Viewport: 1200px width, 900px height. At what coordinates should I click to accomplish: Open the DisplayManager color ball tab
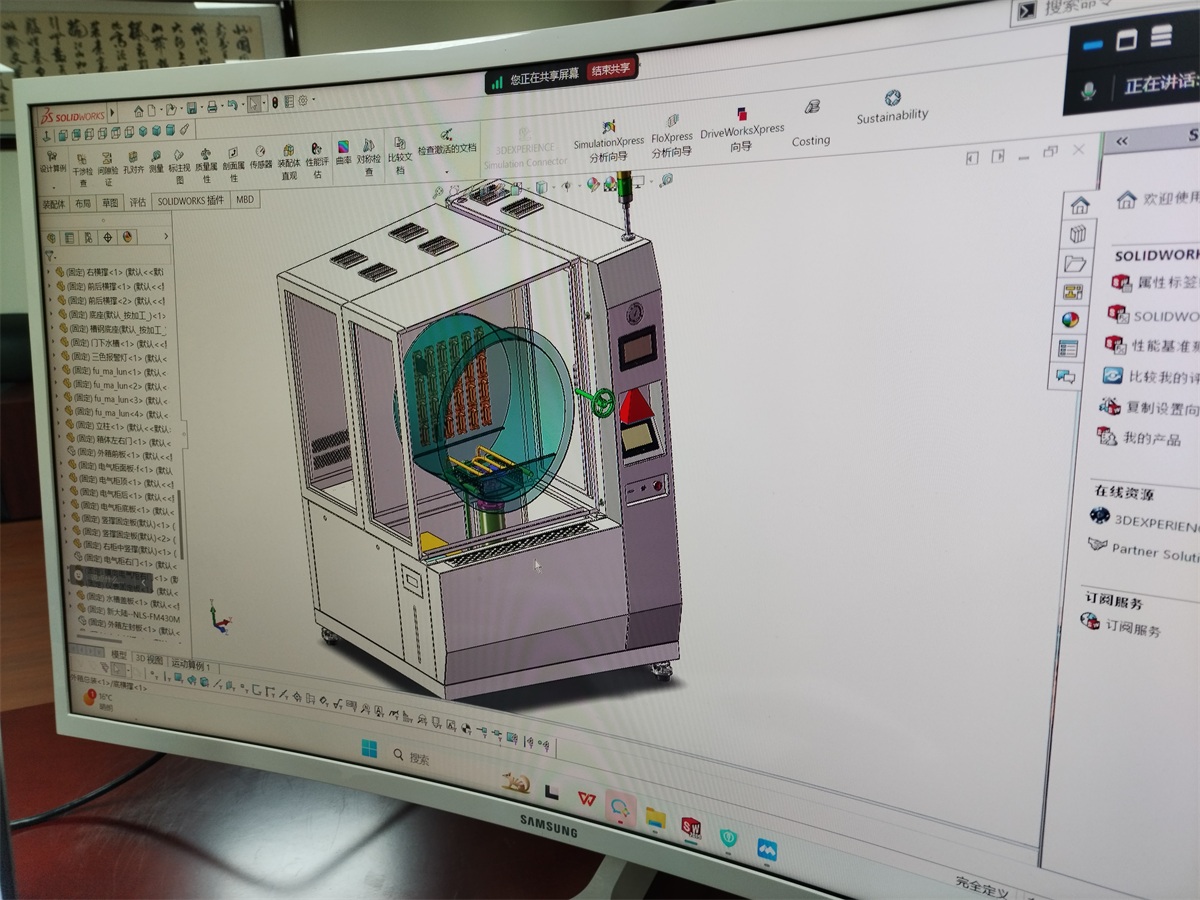tap(127, 237)
